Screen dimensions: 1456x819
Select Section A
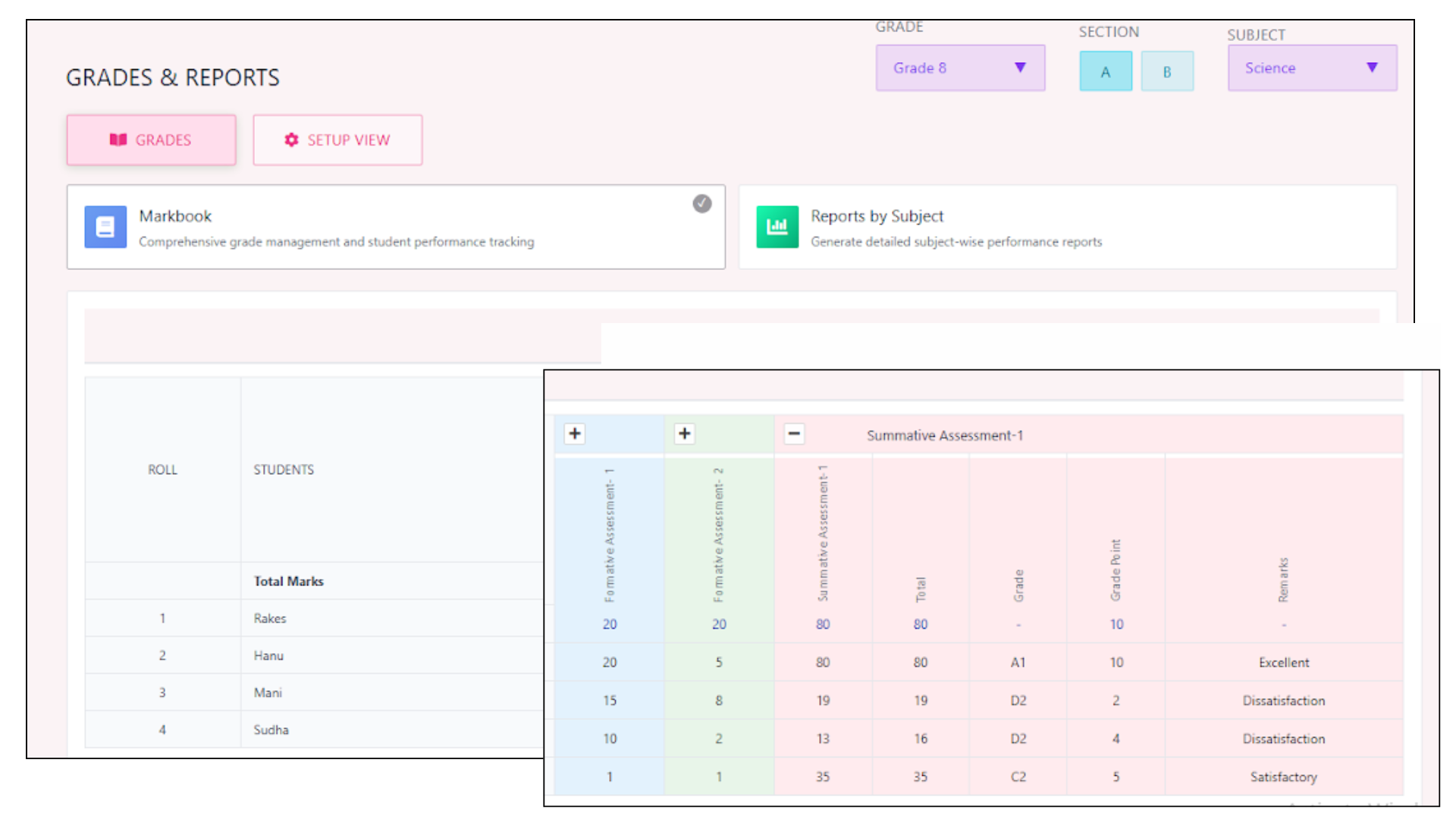pos(1105,71)
